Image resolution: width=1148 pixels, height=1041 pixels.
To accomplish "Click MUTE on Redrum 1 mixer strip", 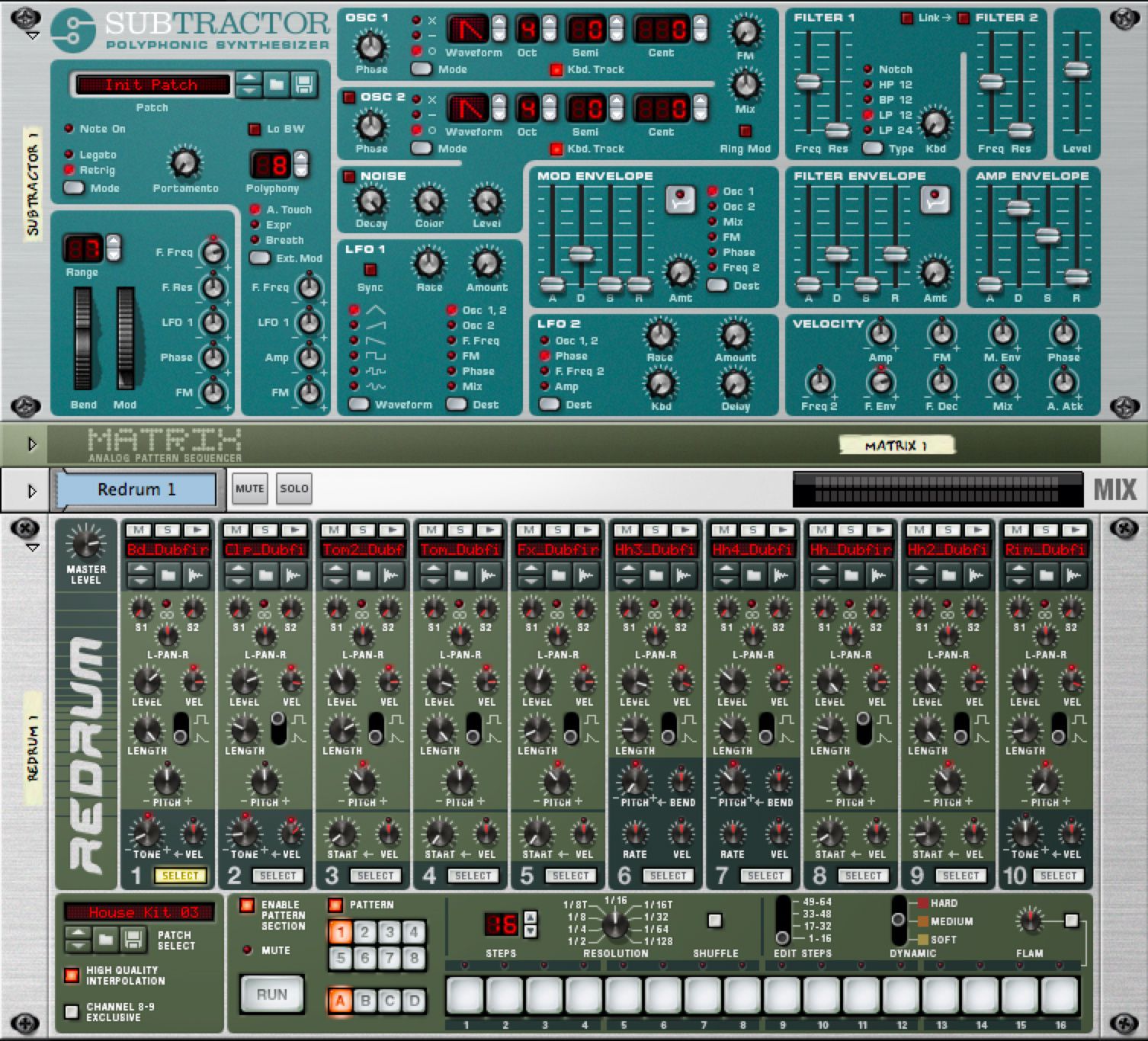I will click(249, 488).
